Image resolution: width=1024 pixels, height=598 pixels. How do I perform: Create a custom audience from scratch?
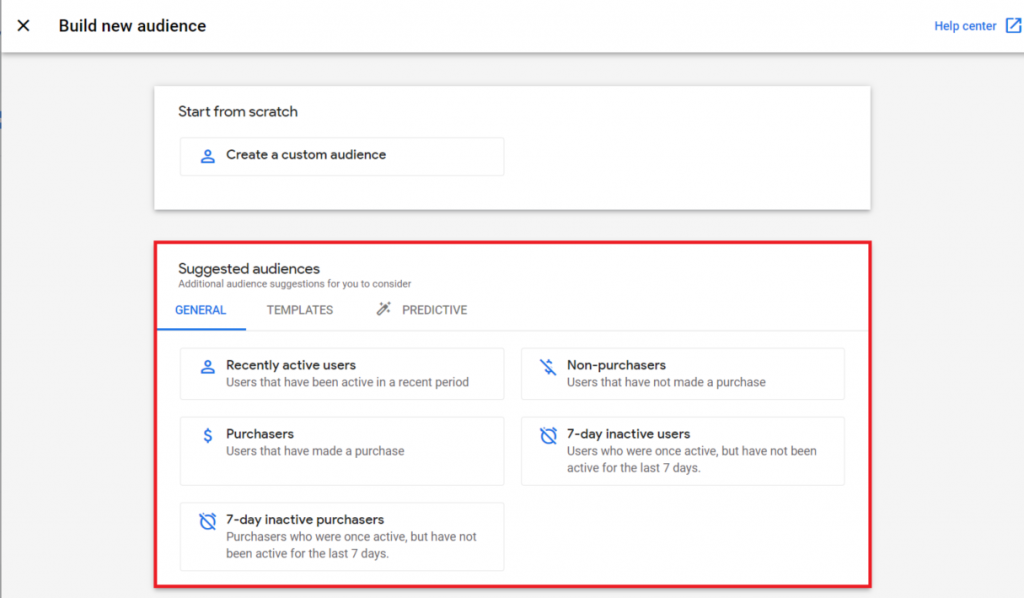(x=342, y=156)
